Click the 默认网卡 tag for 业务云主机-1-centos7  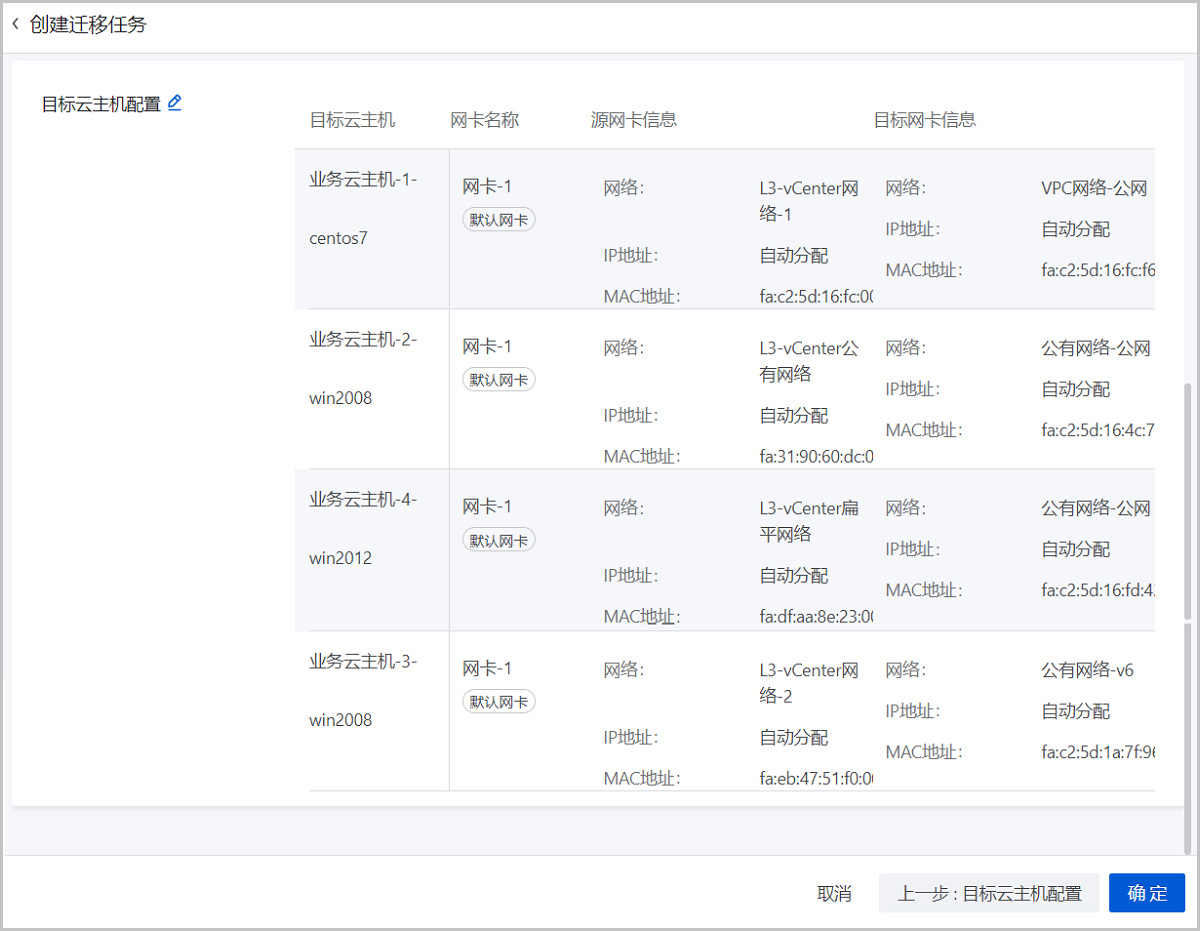point(499,220)
